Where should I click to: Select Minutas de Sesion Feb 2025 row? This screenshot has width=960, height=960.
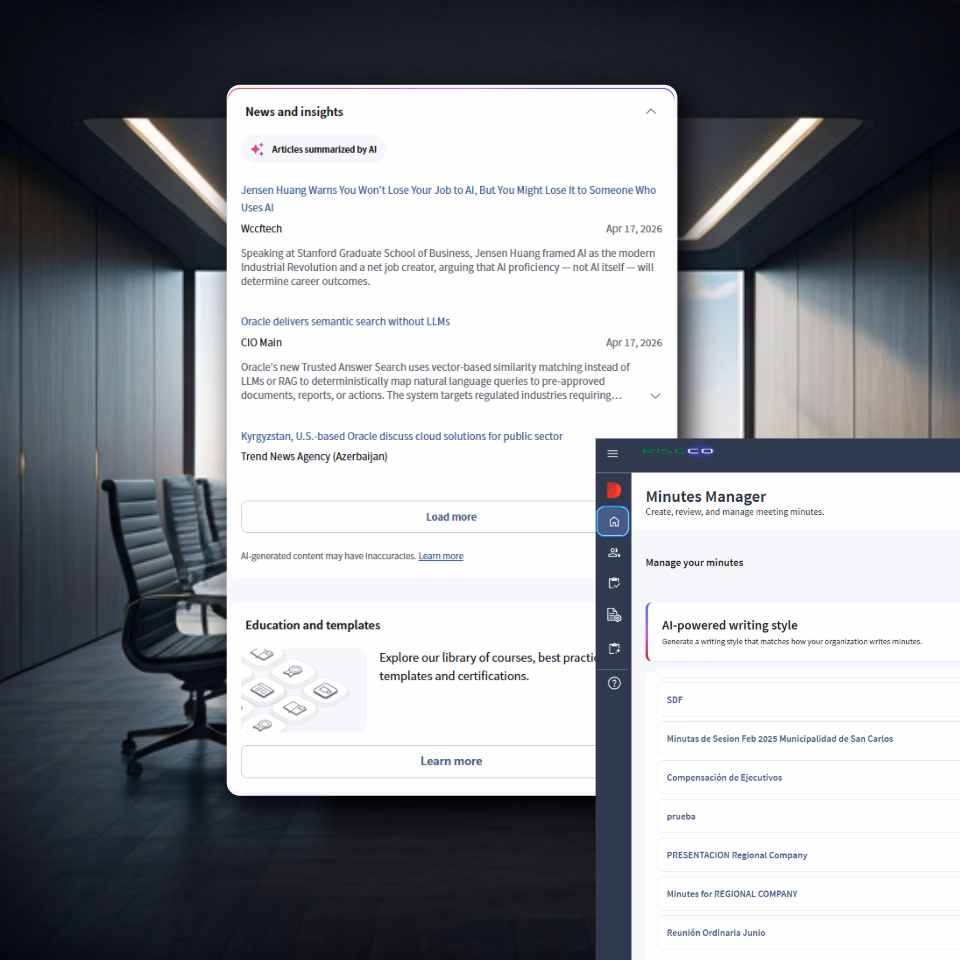click(x=809, y=739)
